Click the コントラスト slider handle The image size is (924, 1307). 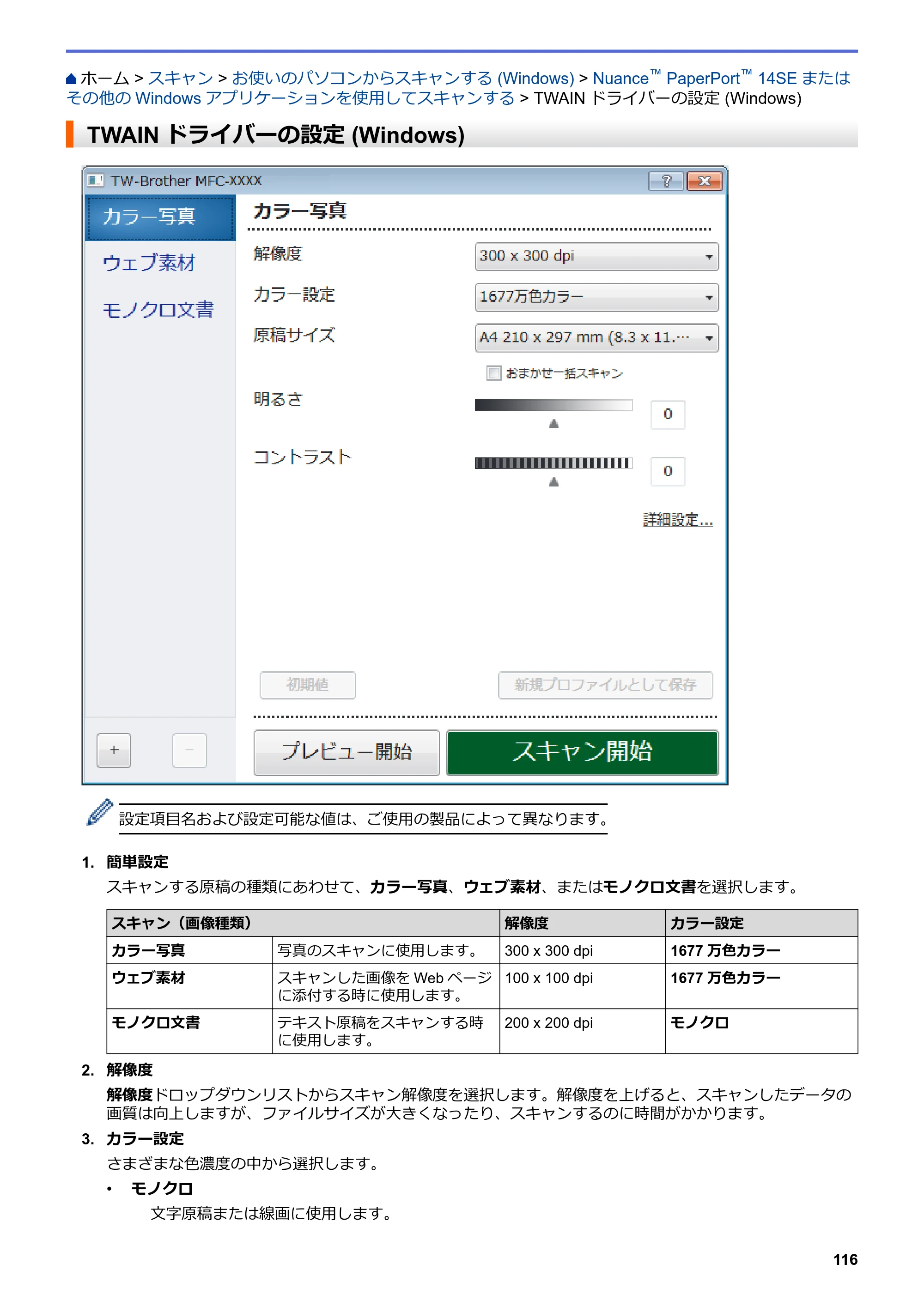point(553,482)
